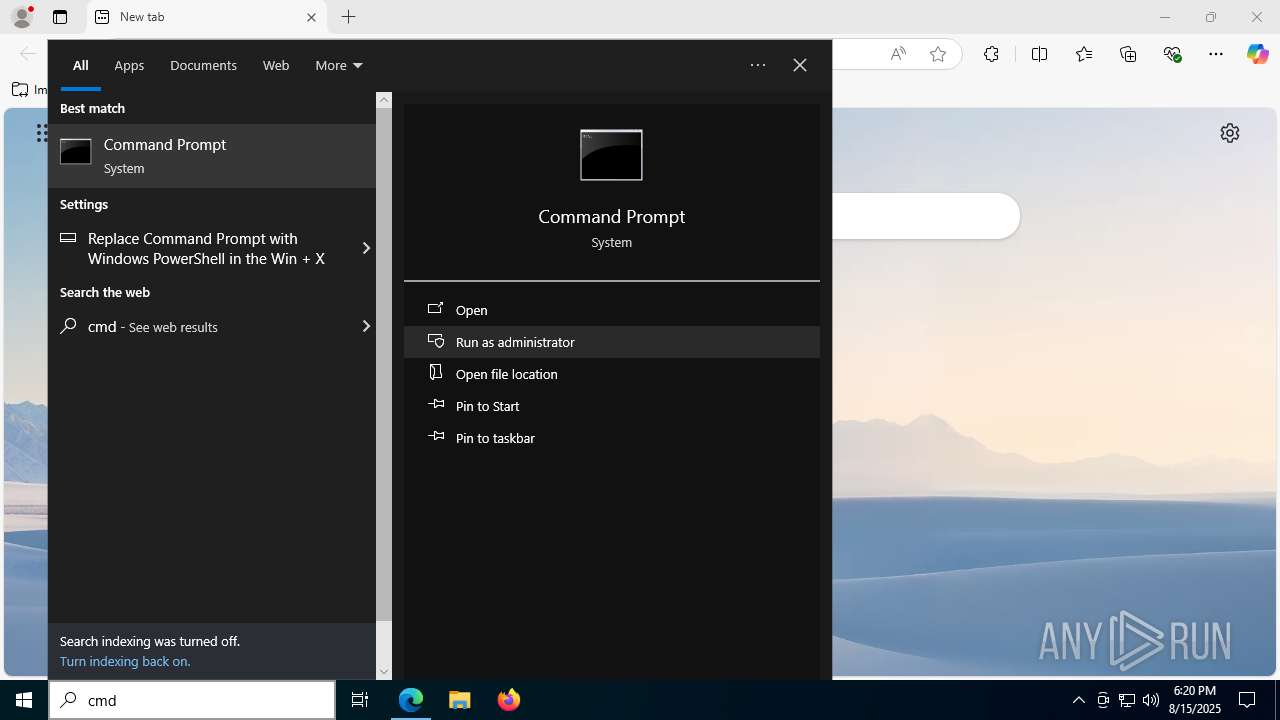Viewport: 1280px width, 720px height.
Task: Open Edge tab actions menu icon
Action: (x=60, y=17)
